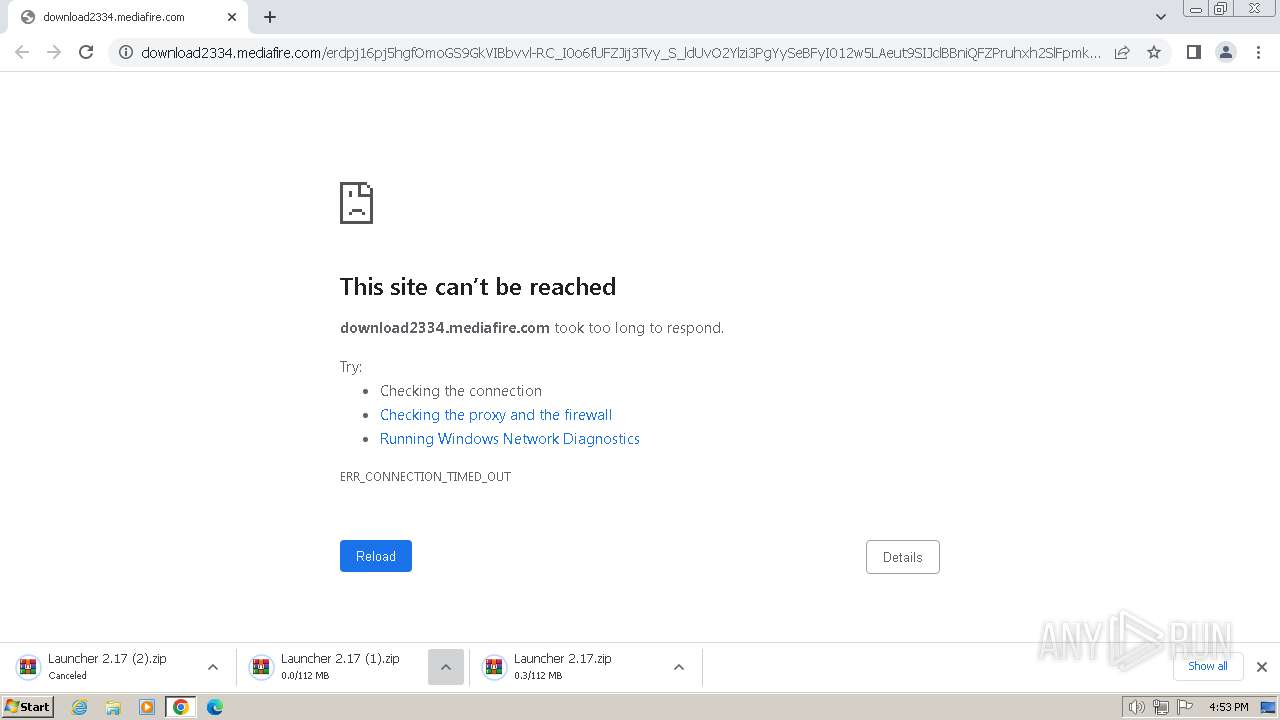Close the download2334.mediafire.com tab
Screen dimensions: 1280x720
click(x=232, y=17)
